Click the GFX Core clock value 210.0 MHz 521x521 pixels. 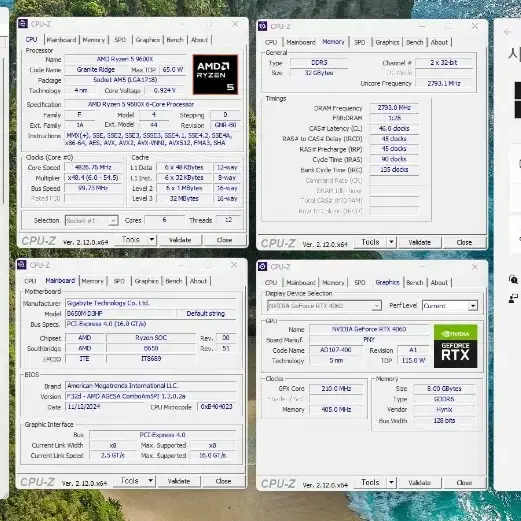[336, 389]
